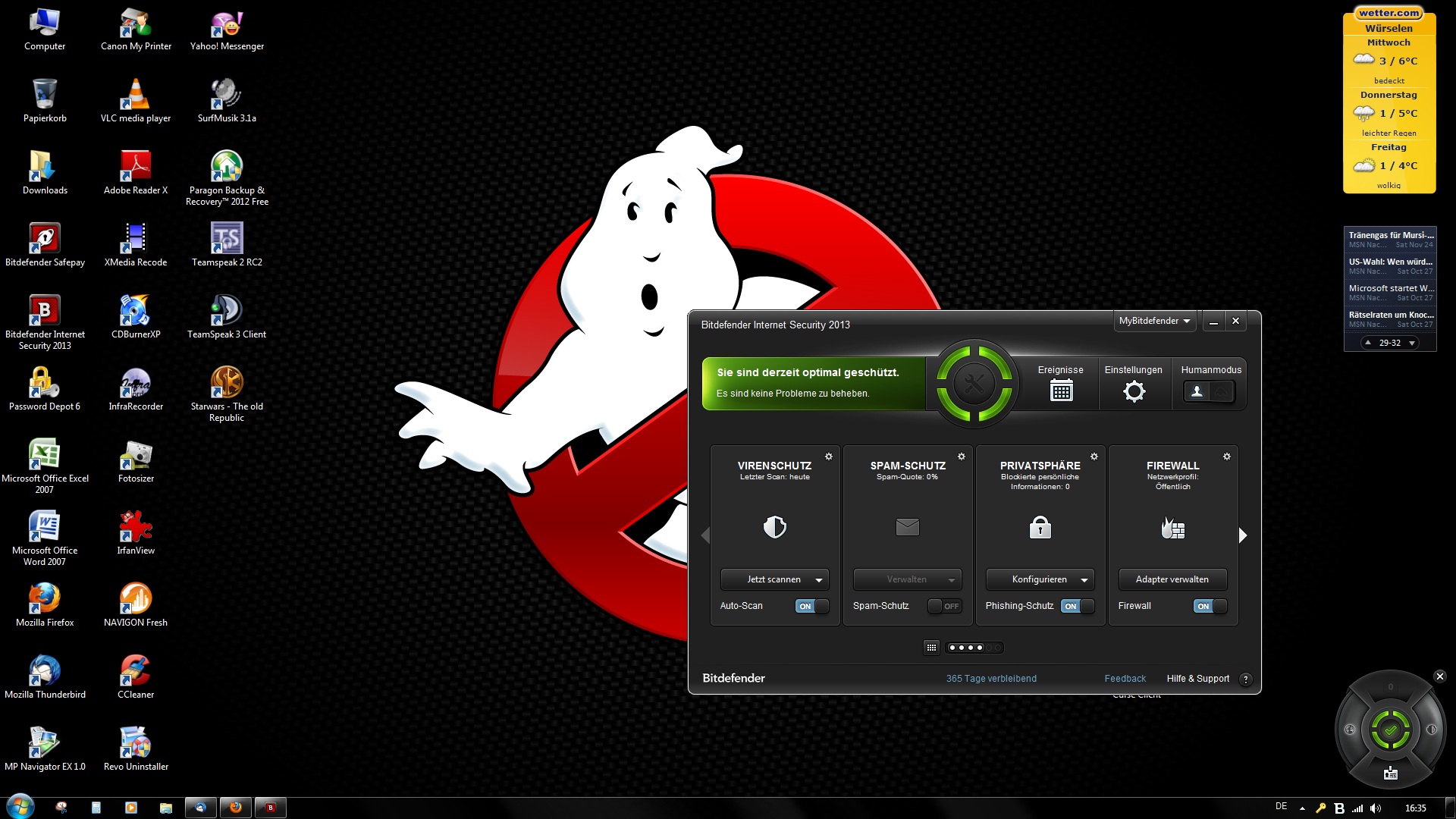The height and width of the screenshot is (819, 1456).
Task: Click the tray volume speaker icon
Action: click(x=1376, y=808)
